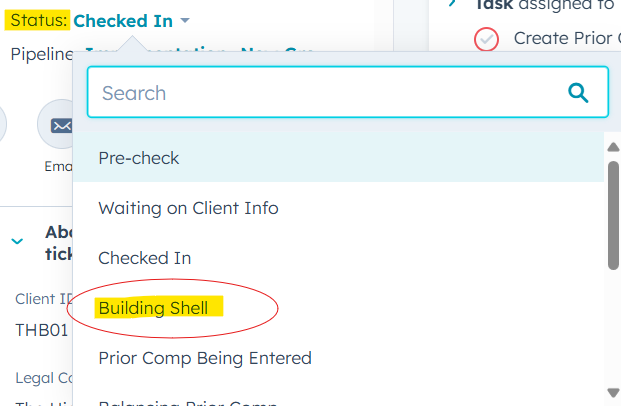Pick Building Shell status option

click(x=153, y=308)
